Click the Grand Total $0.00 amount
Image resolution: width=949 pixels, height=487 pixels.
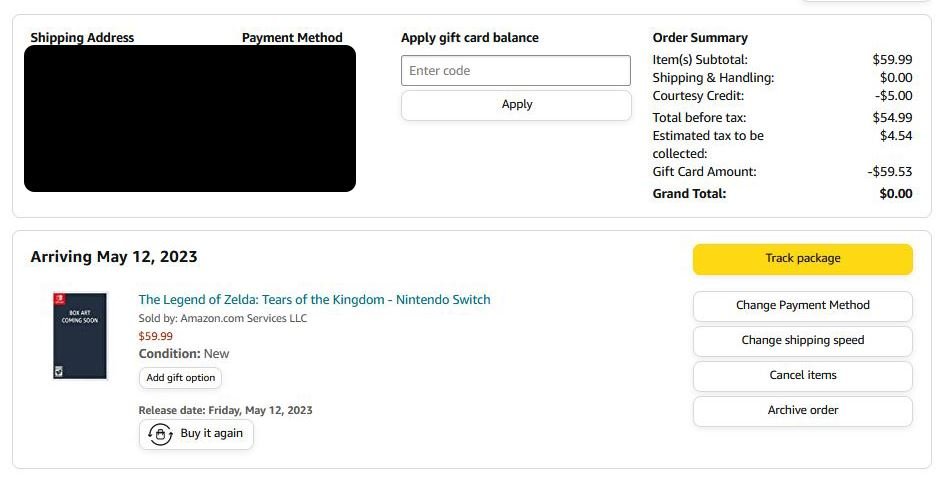[895, 194]
